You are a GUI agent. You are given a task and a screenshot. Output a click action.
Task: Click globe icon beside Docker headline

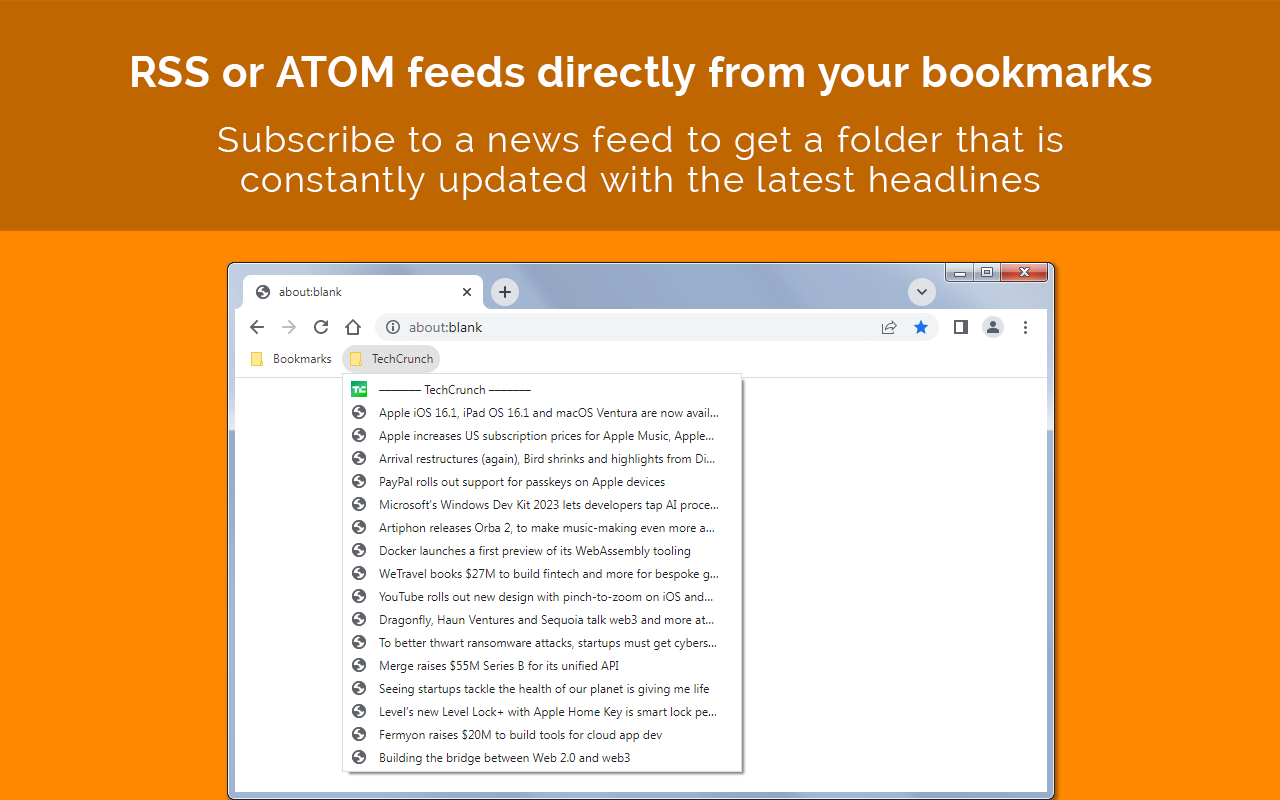tap(359, 551)
